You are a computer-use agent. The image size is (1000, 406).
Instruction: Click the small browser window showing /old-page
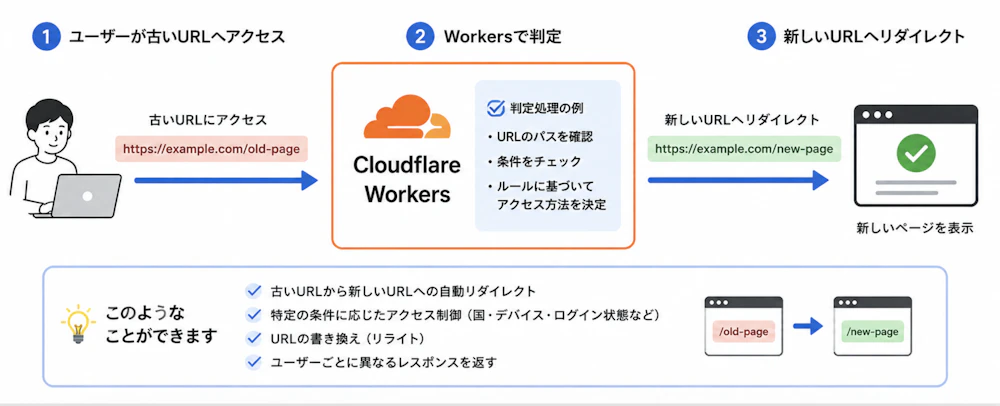tap(743, 326)
